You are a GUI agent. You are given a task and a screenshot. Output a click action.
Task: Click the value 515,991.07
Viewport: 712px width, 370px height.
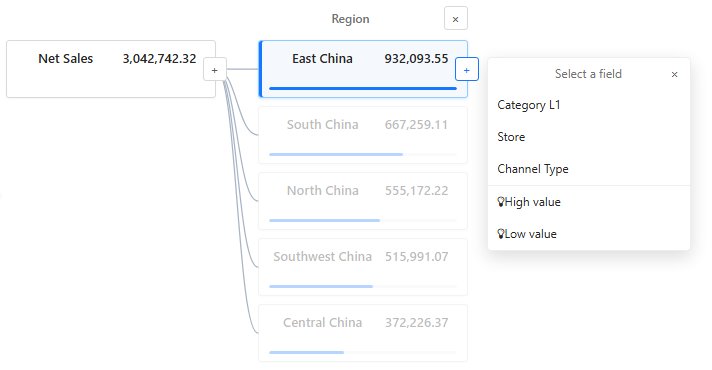point(416,257)
